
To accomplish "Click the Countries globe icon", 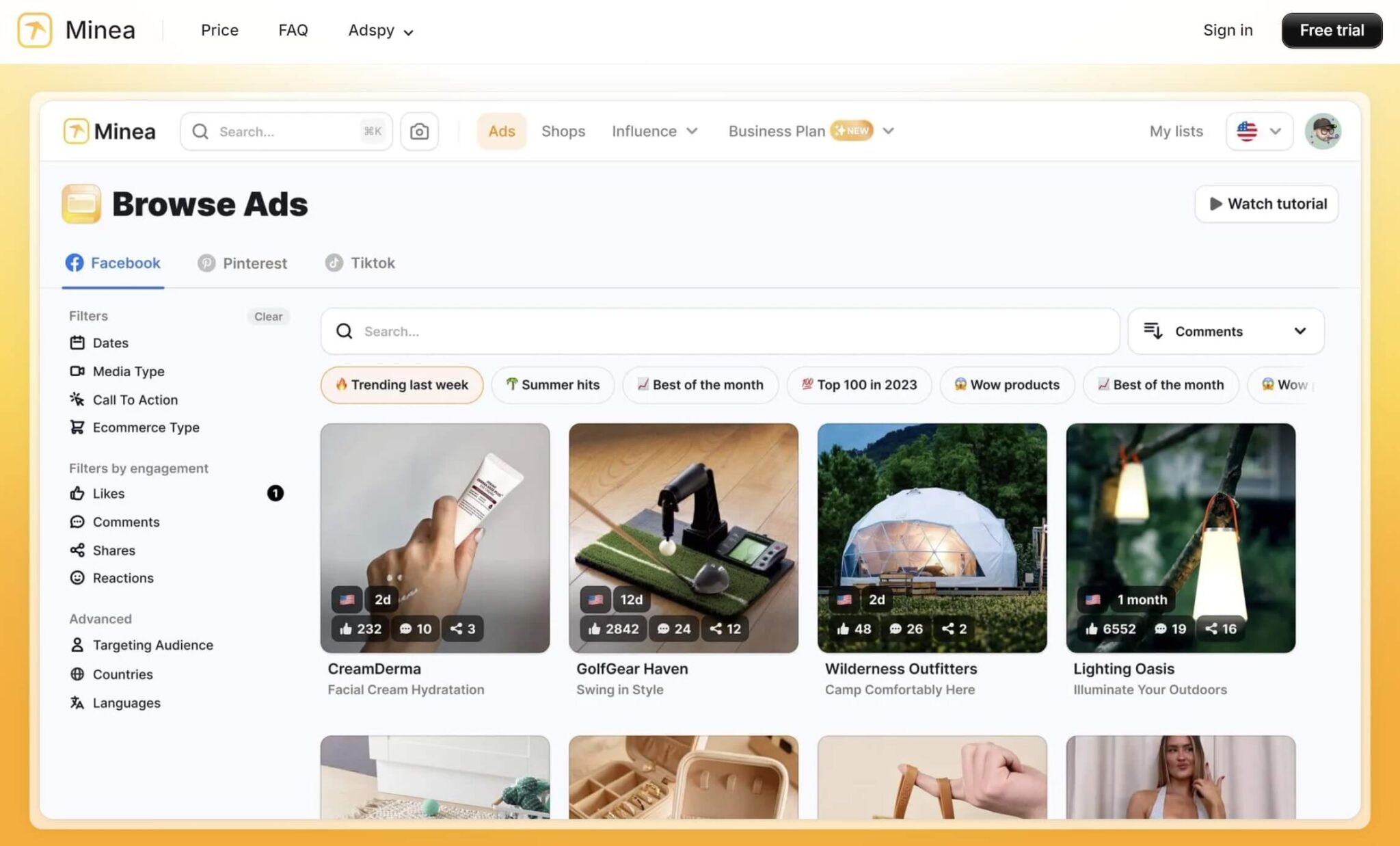I will [x=77, y=674].
